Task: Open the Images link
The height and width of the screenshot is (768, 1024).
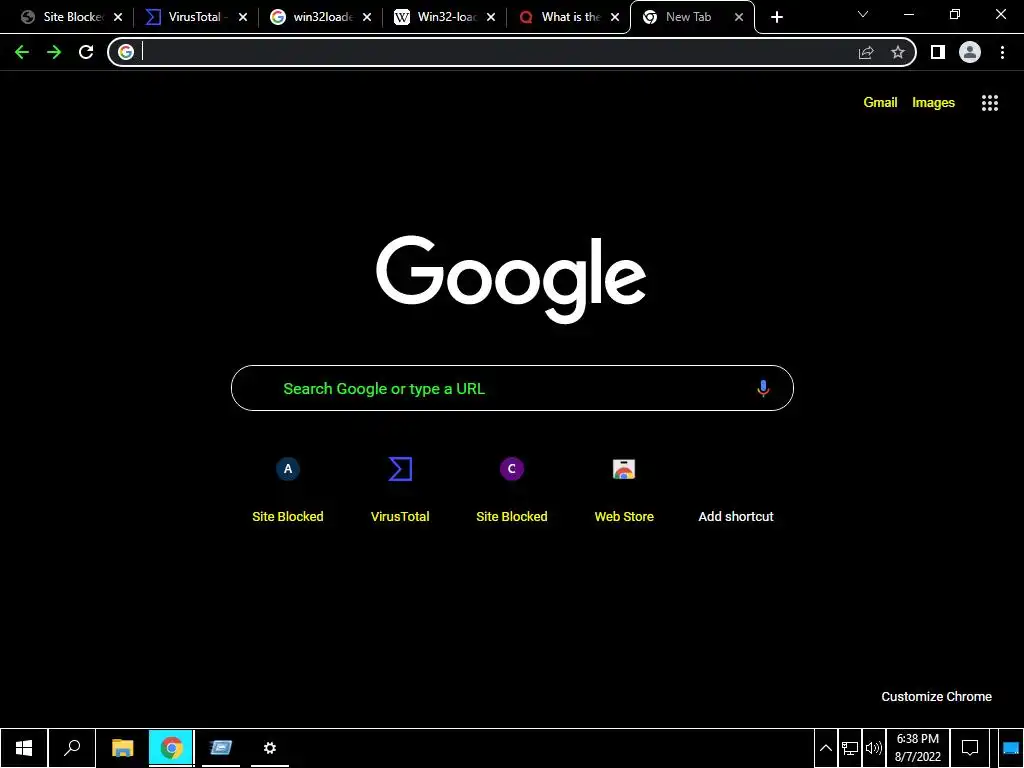Action: tap(933, 103)
